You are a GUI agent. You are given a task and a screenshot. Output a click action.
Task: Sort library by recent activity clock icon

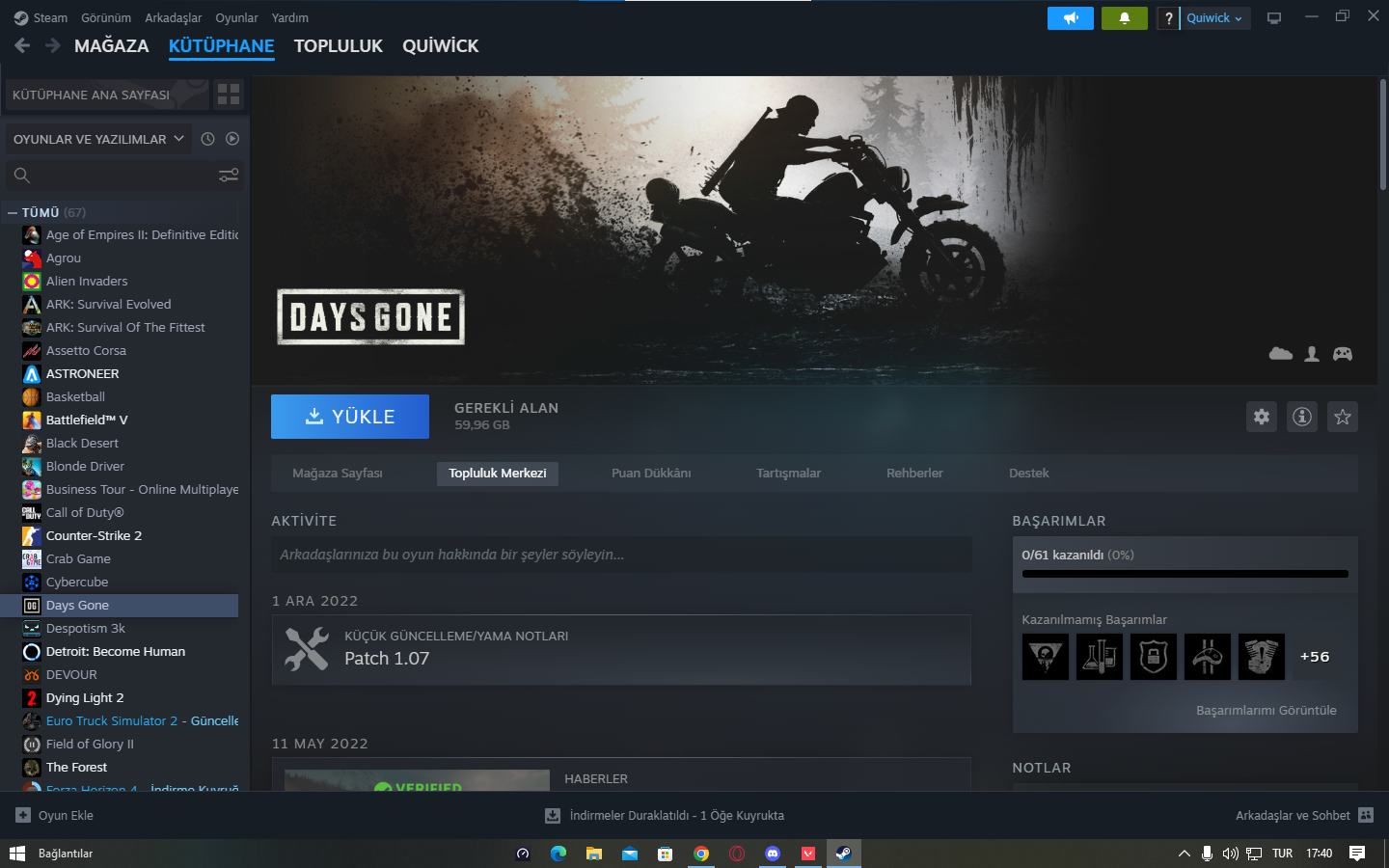tap(207, 139)
